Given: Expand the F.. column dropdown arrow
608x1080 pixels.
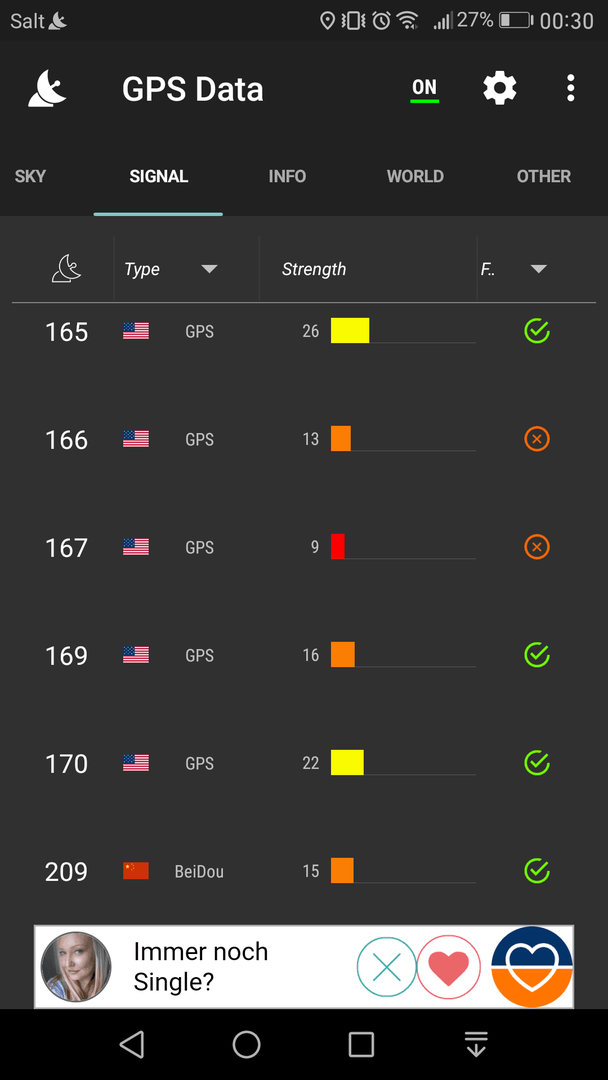Looking at the screenshot, I should (539, 269).
